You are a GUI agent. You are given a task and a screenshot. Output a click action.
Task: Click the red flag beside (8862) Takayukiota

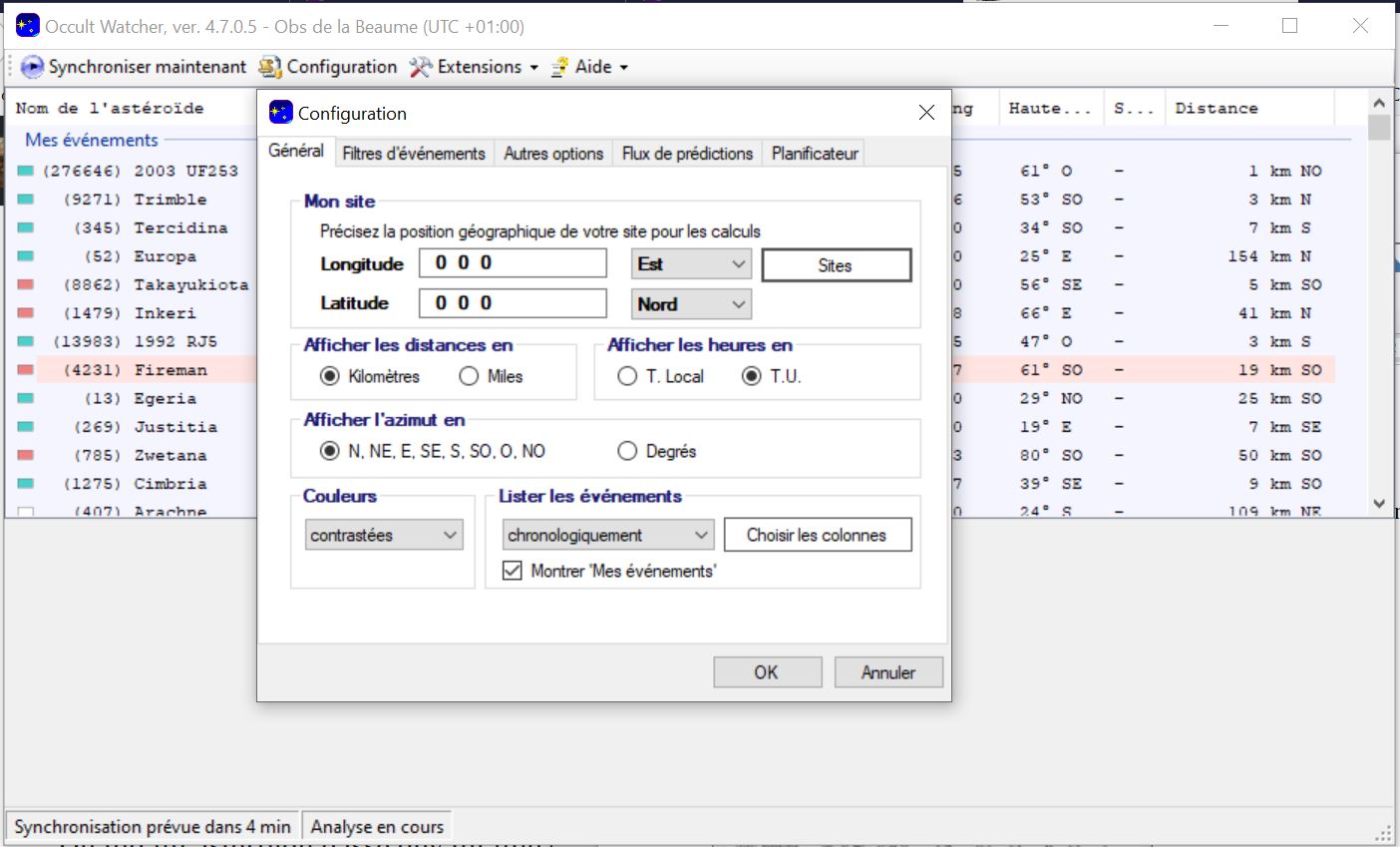tap(26, 285)
